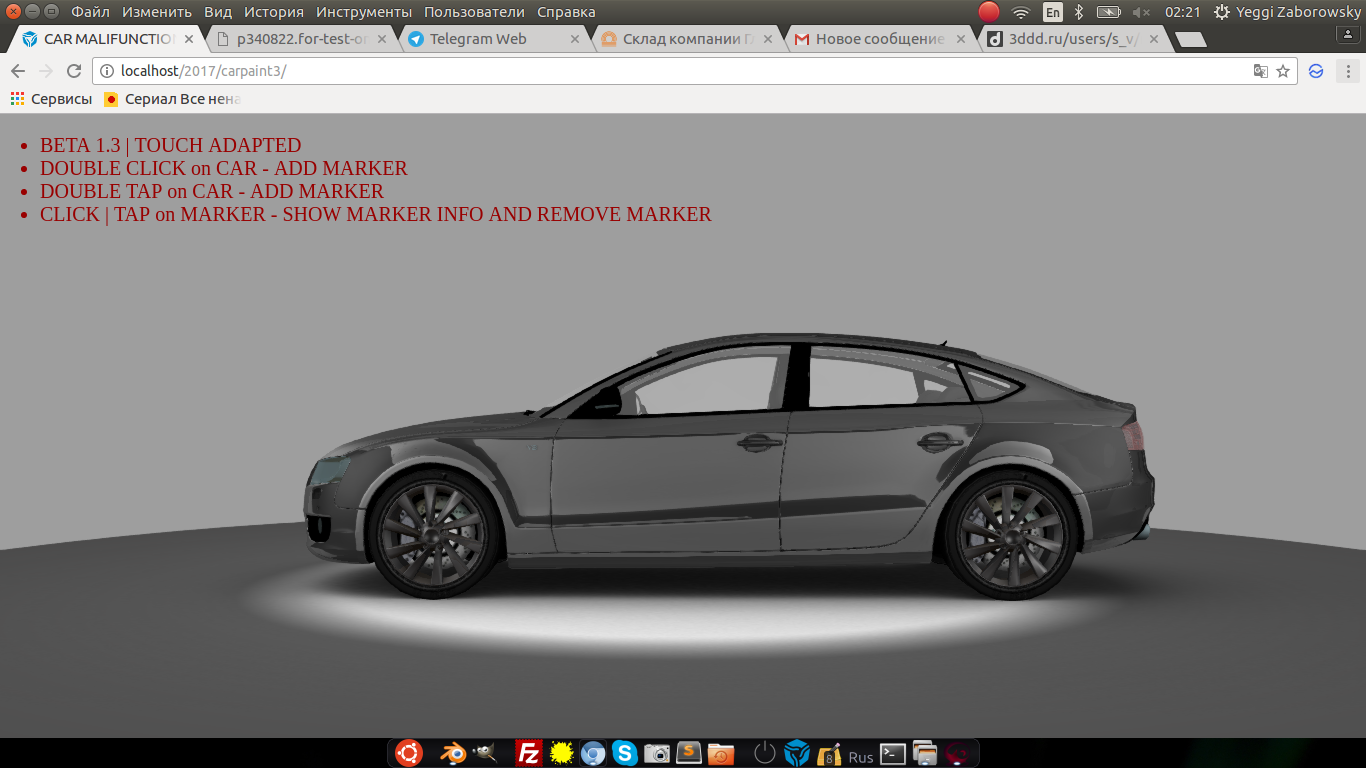Click the CLICK | TAP on MARKER instruction line
Screen dimensions: 1366x768
(x=376, y=214)
